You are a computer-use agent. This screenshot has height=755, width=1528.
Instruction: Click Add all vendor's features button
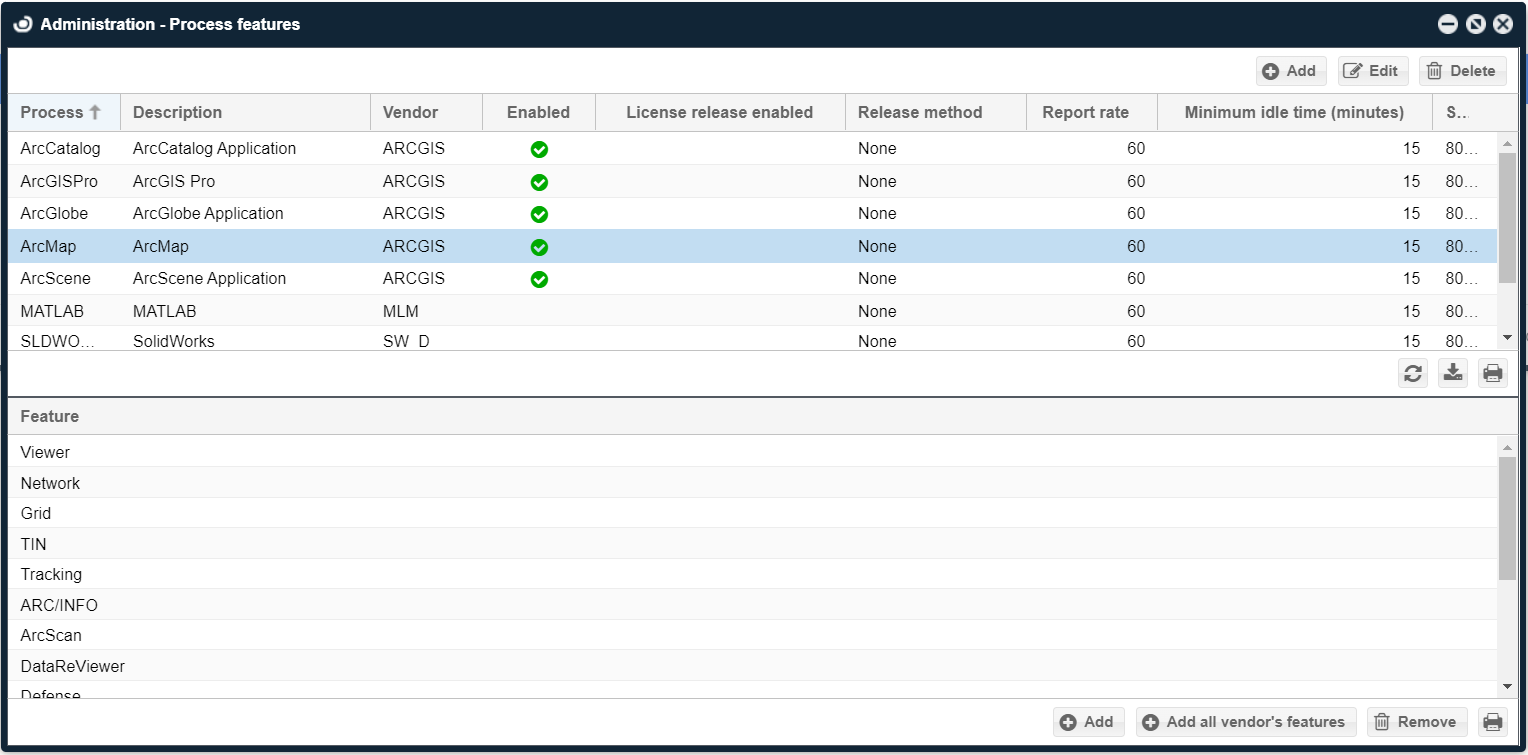pyautogui.click(x=1245, y=722)
